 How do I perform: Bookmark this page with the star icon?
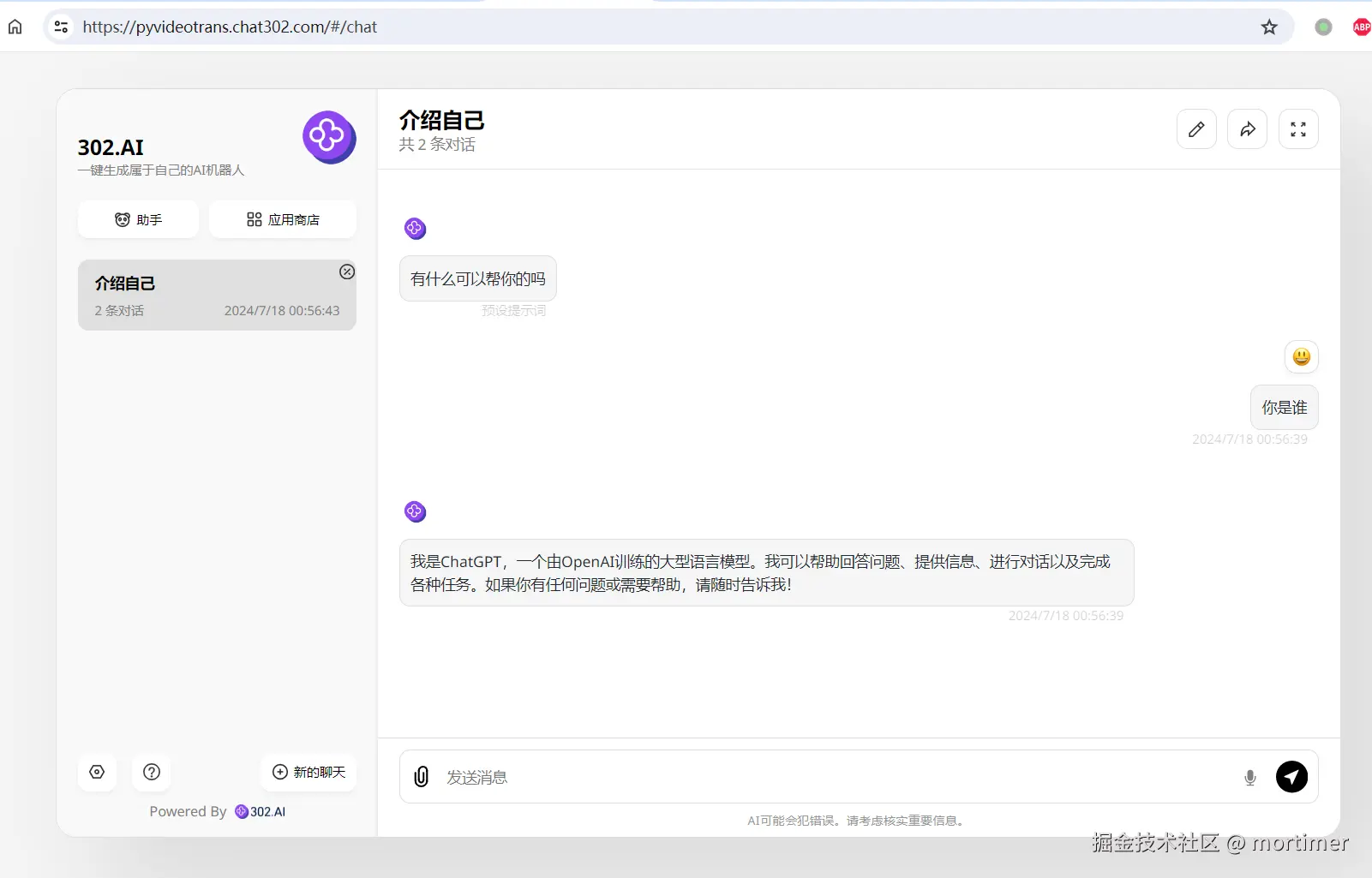[1269, 27]
